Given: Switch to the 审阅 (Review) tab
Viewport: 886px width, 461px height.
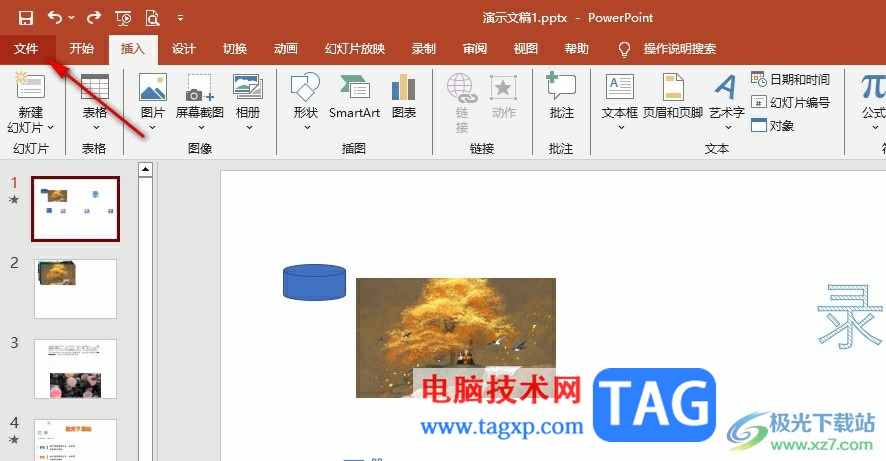Looking at the screenshot, I should coord(475,49).
